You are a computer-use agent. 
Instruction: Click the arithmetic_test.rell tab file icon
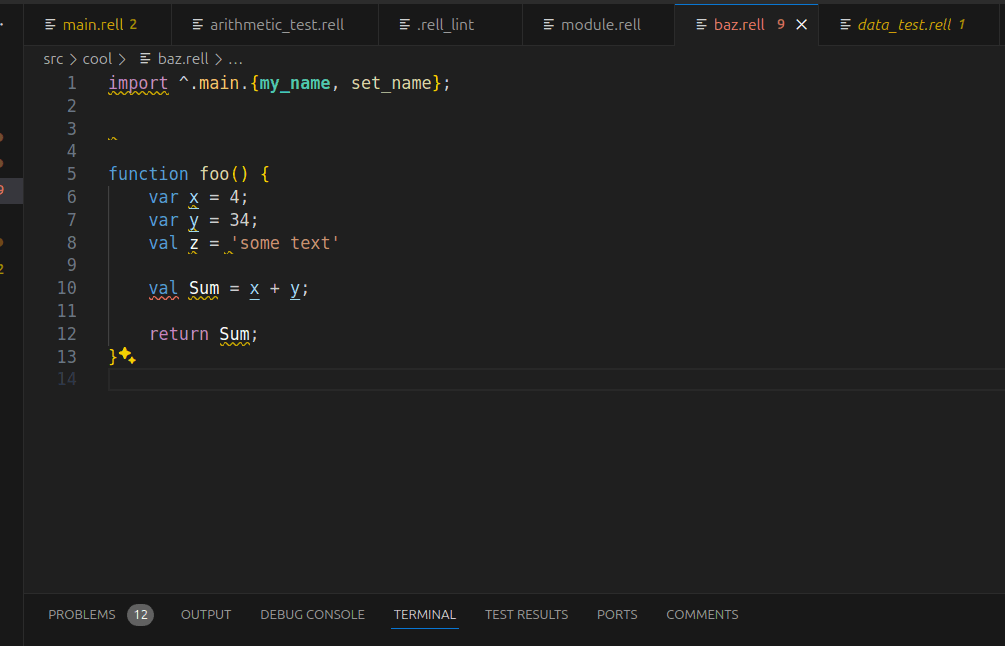(x=197, y=24)
